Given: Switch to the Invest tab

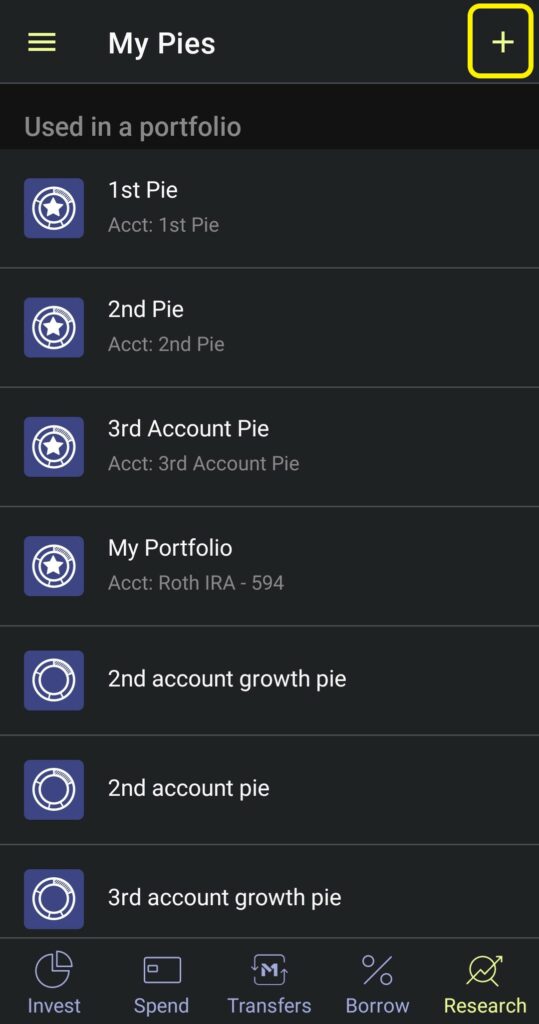Looking at the screenshot, I should tap(54, 982).
